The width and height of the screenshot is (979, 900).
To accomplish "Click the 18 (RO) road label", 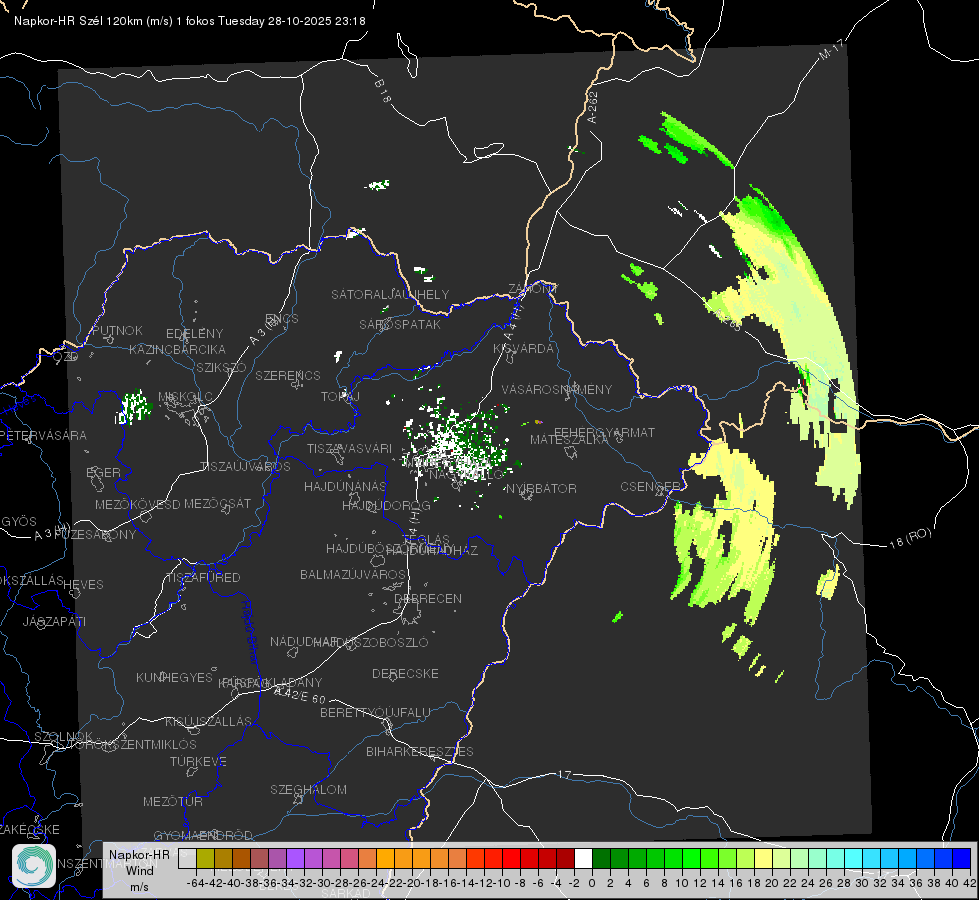I will coord(910,538).
